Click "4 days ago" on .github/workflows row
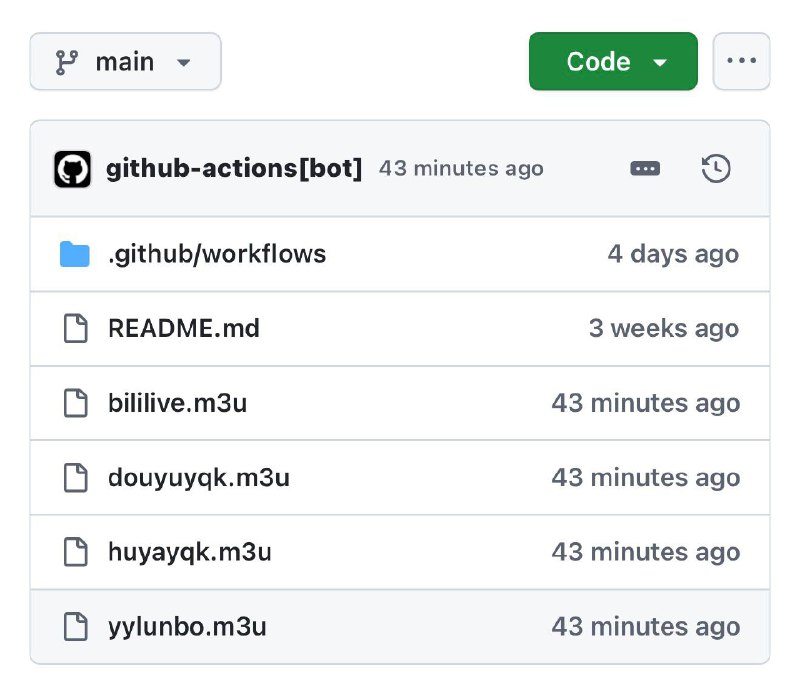This screenshot has width=800, height=686. tap(673, 254)
